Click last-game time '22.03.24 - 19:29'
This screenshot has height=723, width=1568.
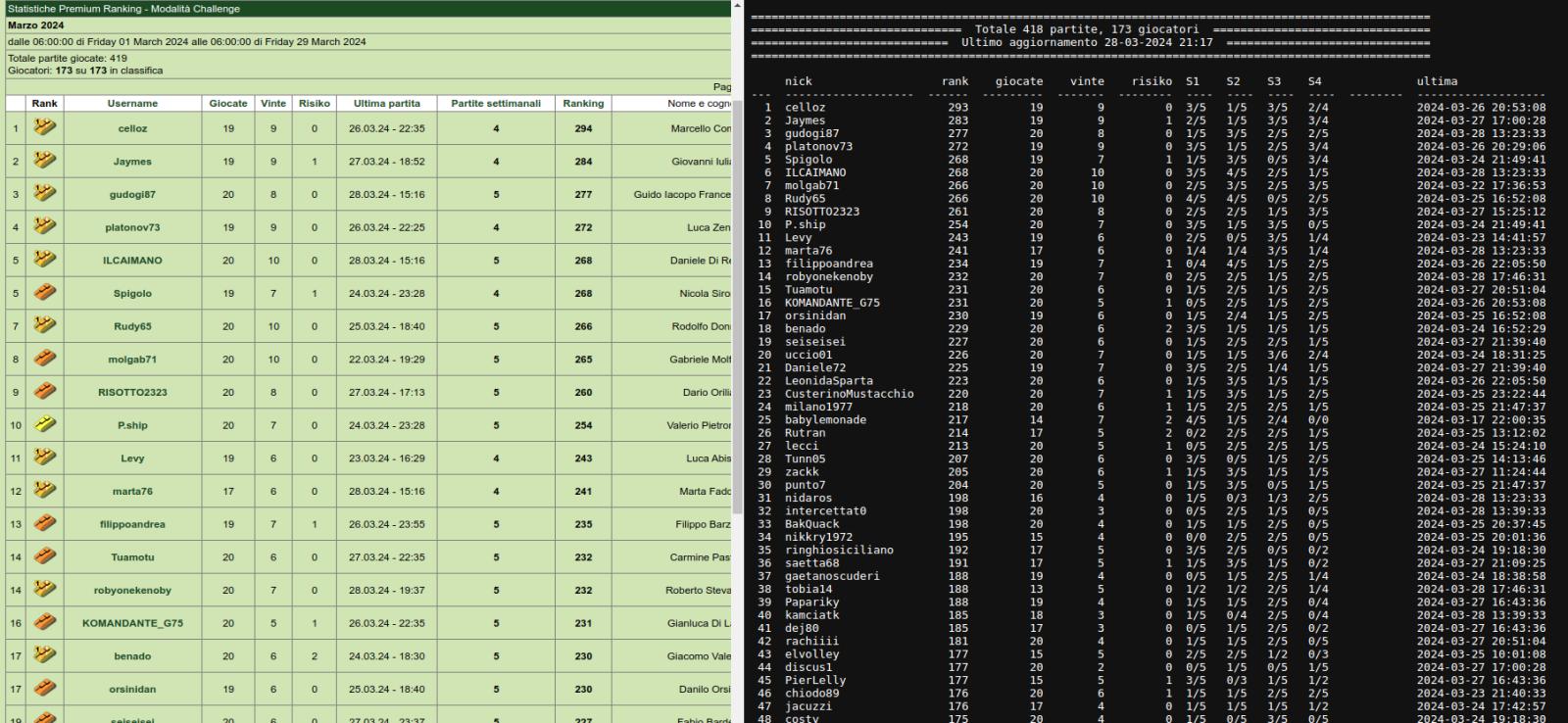point(387,360)
